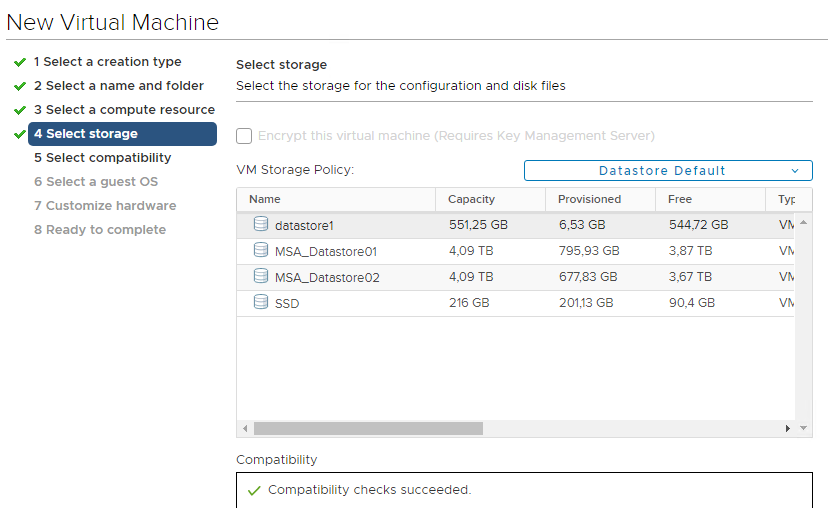
Task: Select the SSD datastore row
Action: pos(515,303)
